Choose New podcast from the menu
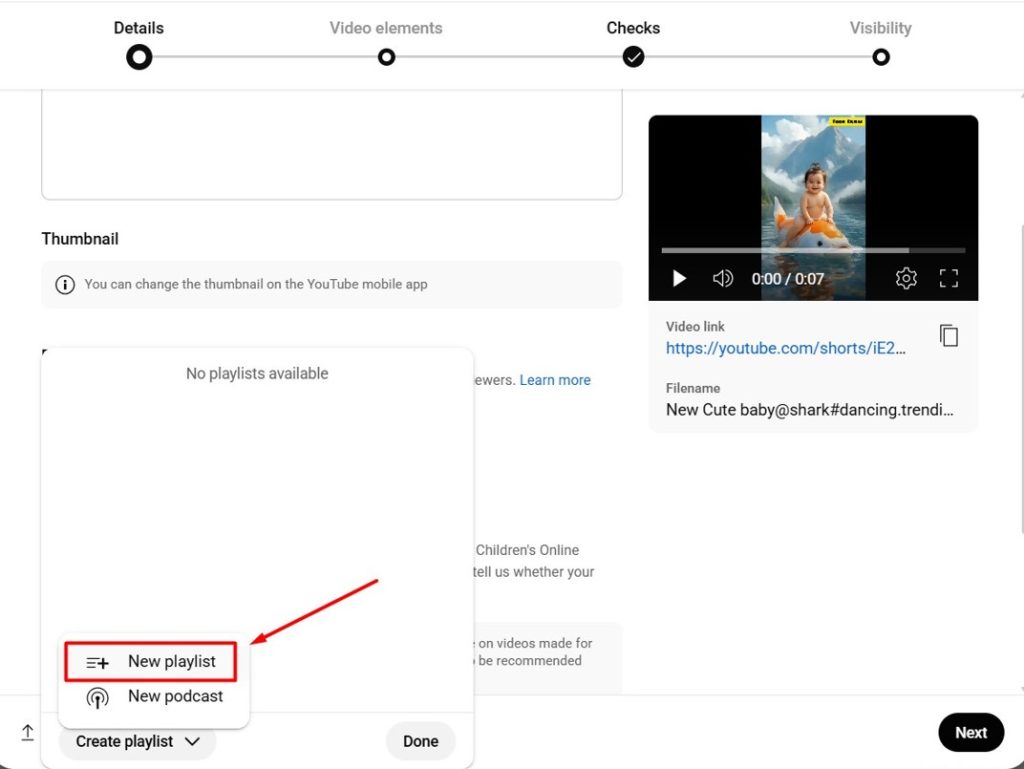The image size is (1024, 769). tap(175, 697)
